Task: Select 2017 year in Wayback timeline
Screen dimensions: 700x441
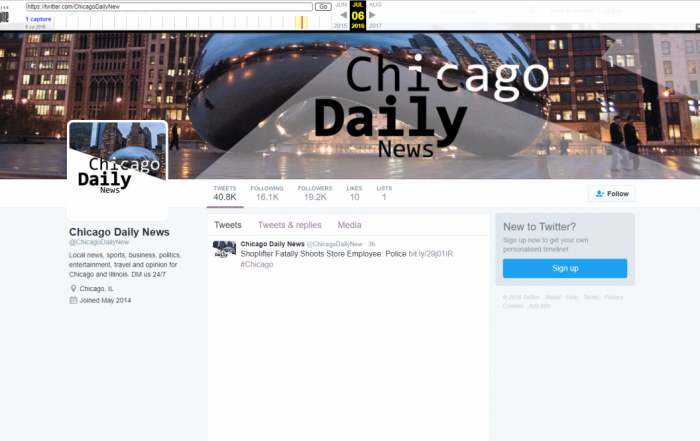Action: (x=375, y=26)
